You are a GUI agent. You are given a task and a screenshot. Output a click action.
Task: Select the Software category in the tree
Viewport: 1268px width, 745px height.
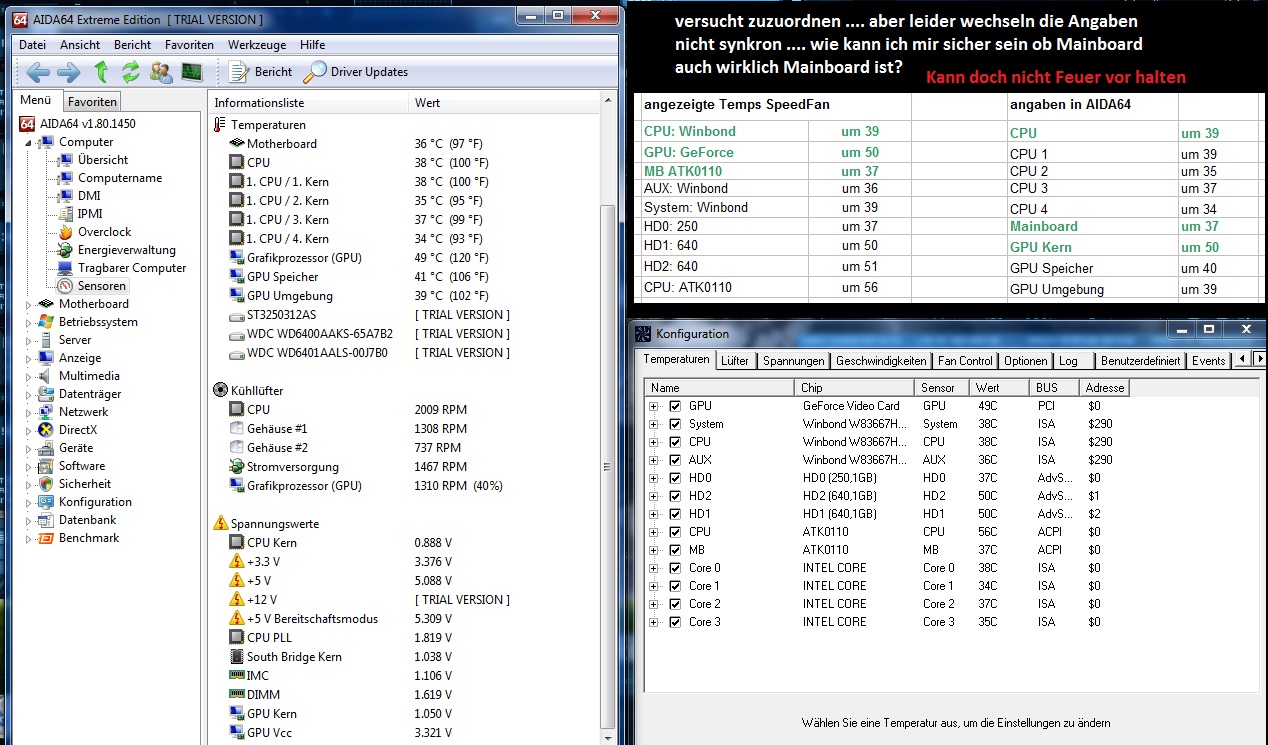coord(82,466)
